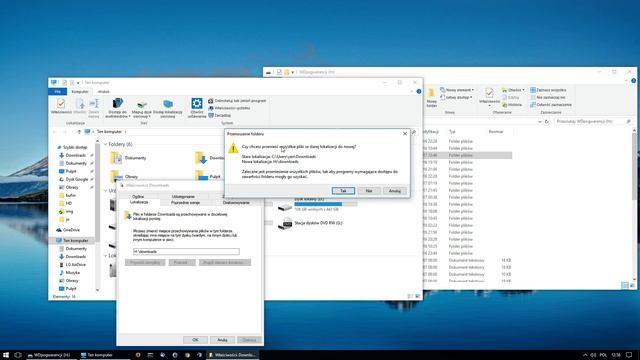Viewport: 640px width, 360px height.
Task: Sort by the Typ column header
Action: [452, 132]
